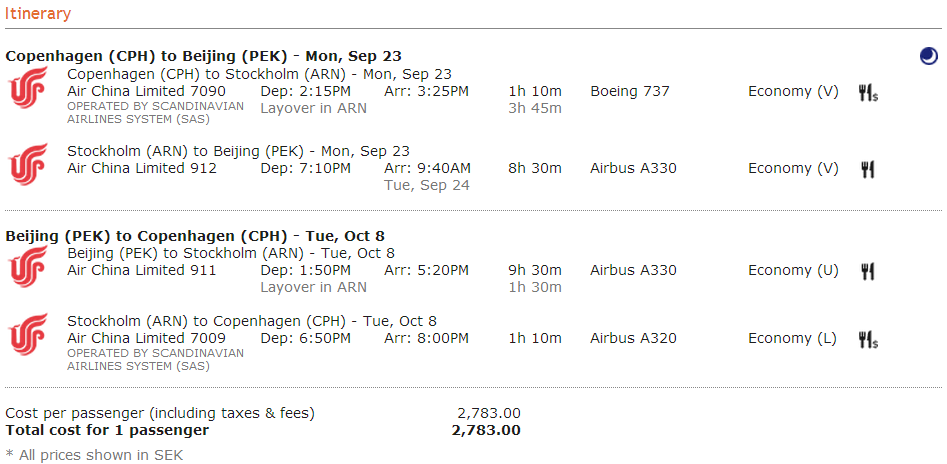The image size is (947, 464).
Task: Click meal icon on flight 911 row
Action: click(867, 272)
